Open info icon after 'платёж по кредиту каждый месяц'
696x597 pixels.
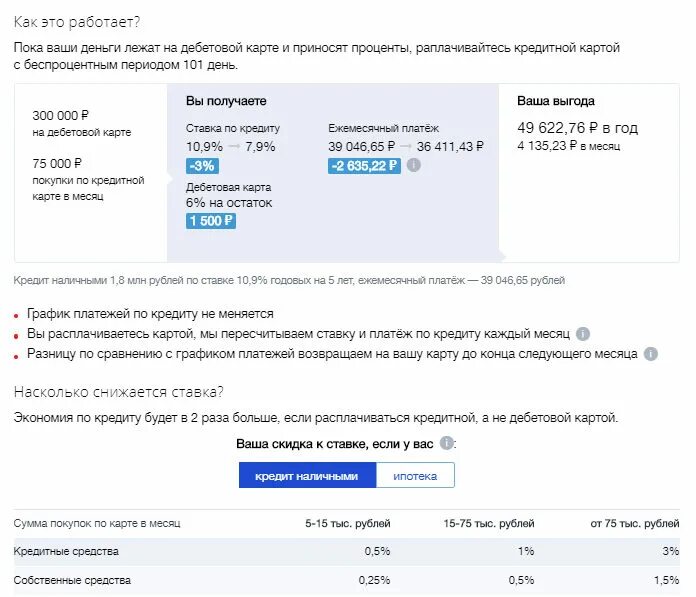tap(582, 334)
